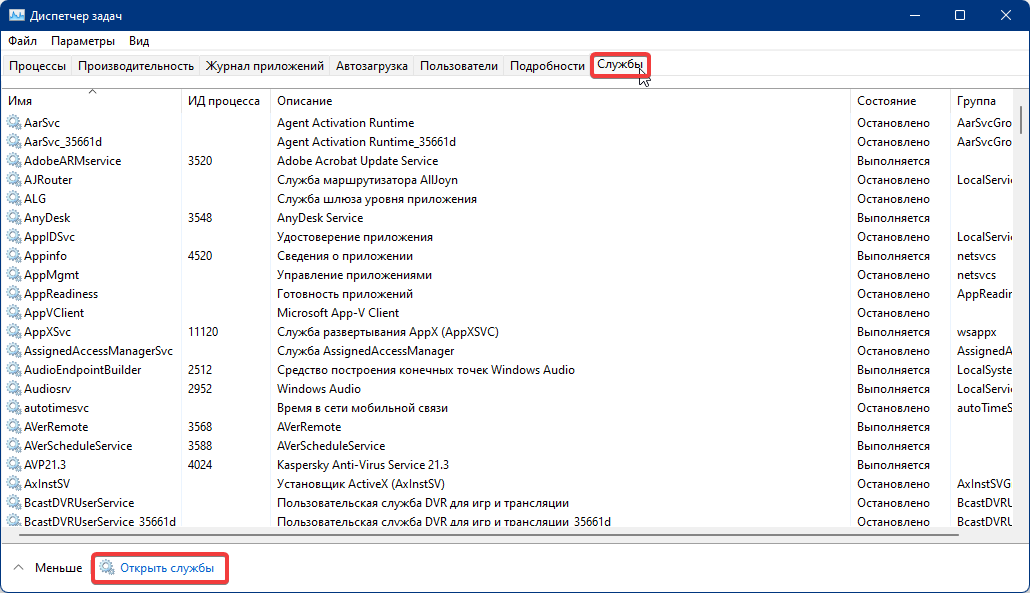Sort by the Группа column header
Screen dimensions: 1030x593
[983, 101]
